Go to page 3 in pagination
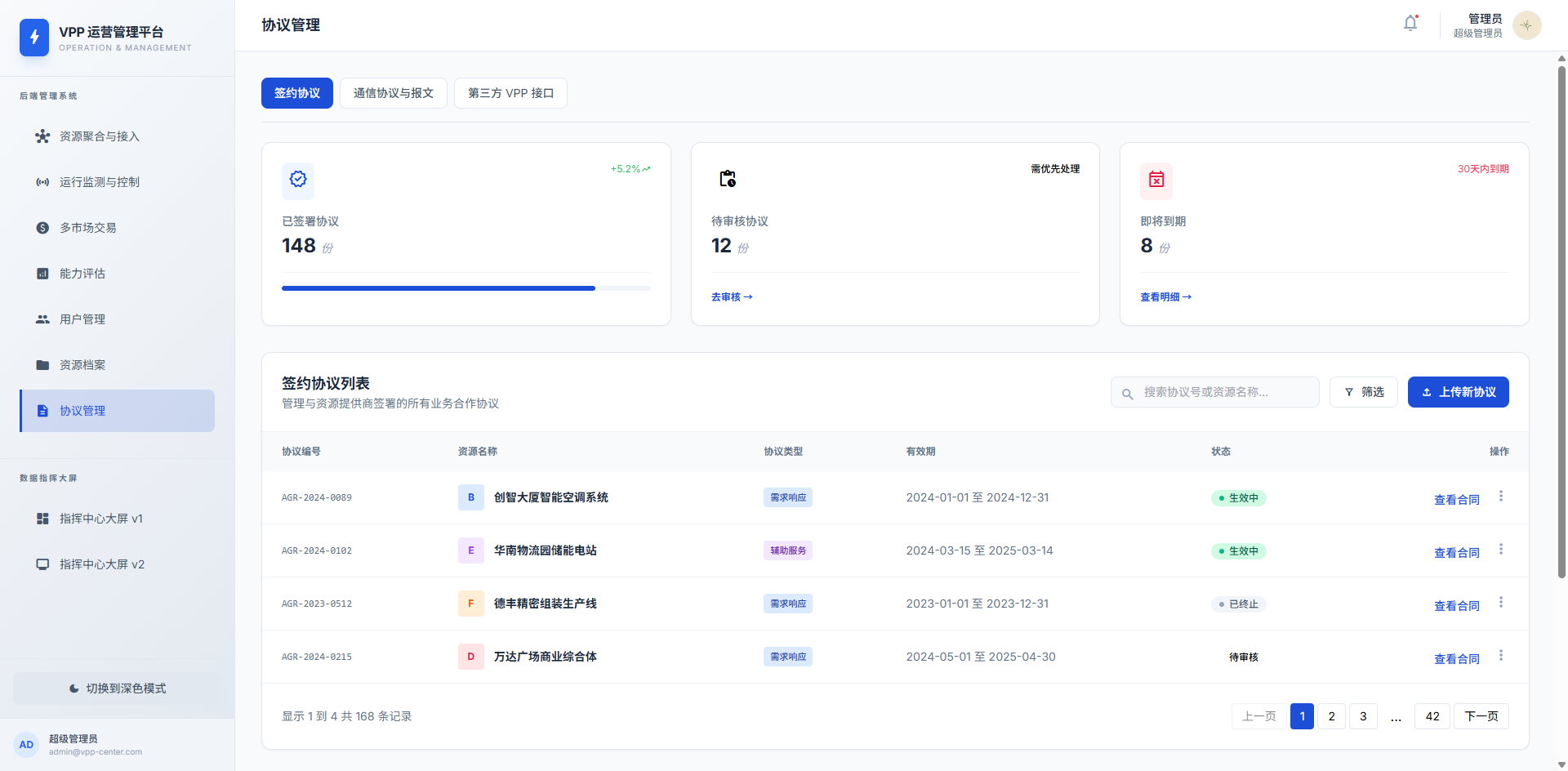This screenshot has width=1568, height=771. [1363, 716]
